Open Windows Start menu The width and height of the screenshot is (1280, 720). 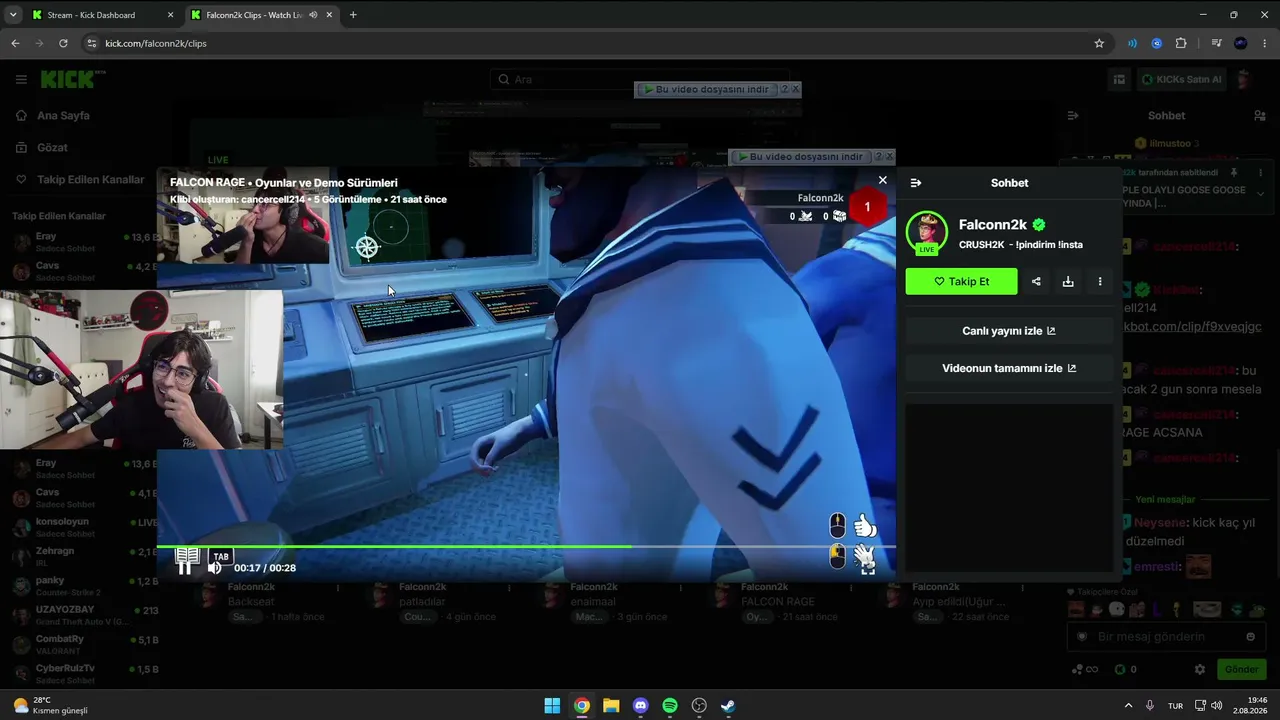552,706
